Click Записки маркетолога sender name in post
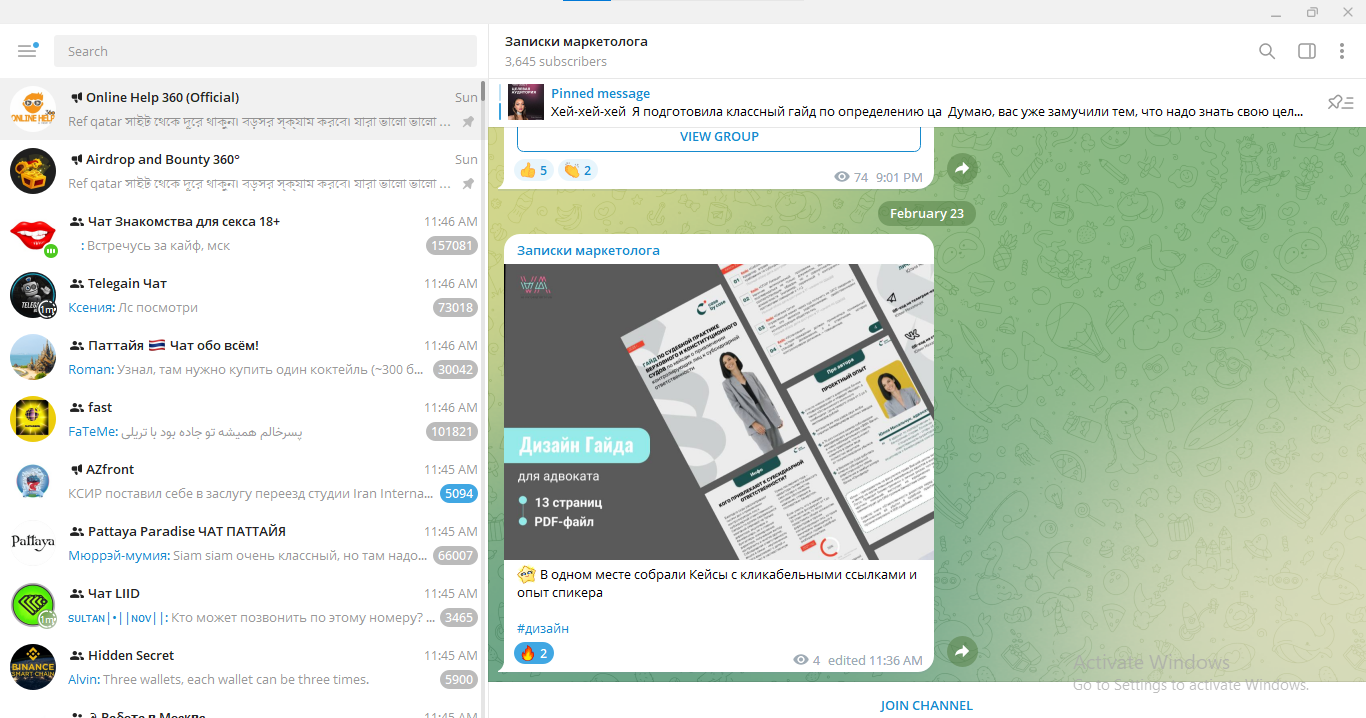 point(588,251)
